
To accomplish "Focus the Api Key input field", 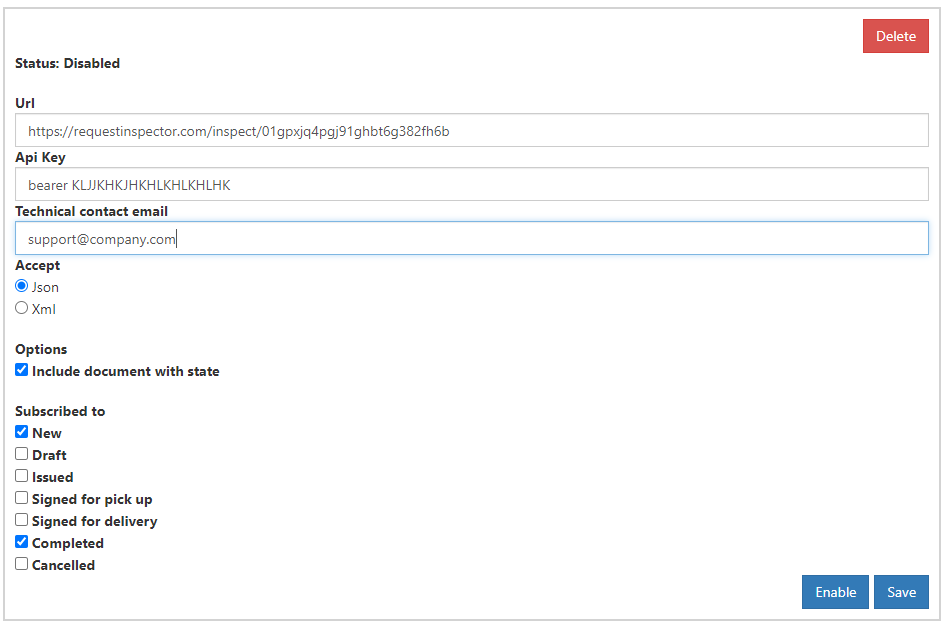I will pos(472,184).
